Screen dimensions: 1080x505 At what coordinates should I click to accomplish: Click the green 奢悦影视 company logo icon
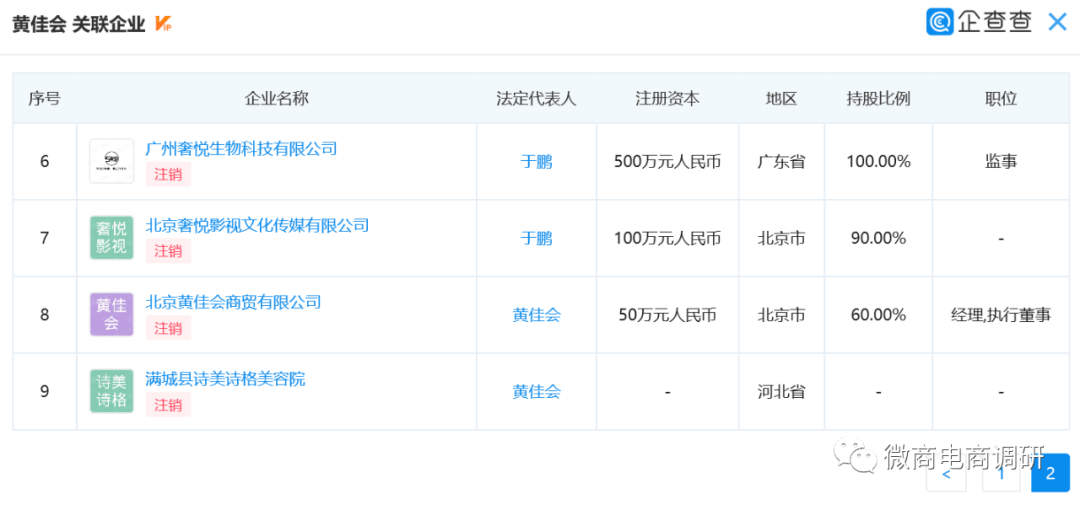111,238
